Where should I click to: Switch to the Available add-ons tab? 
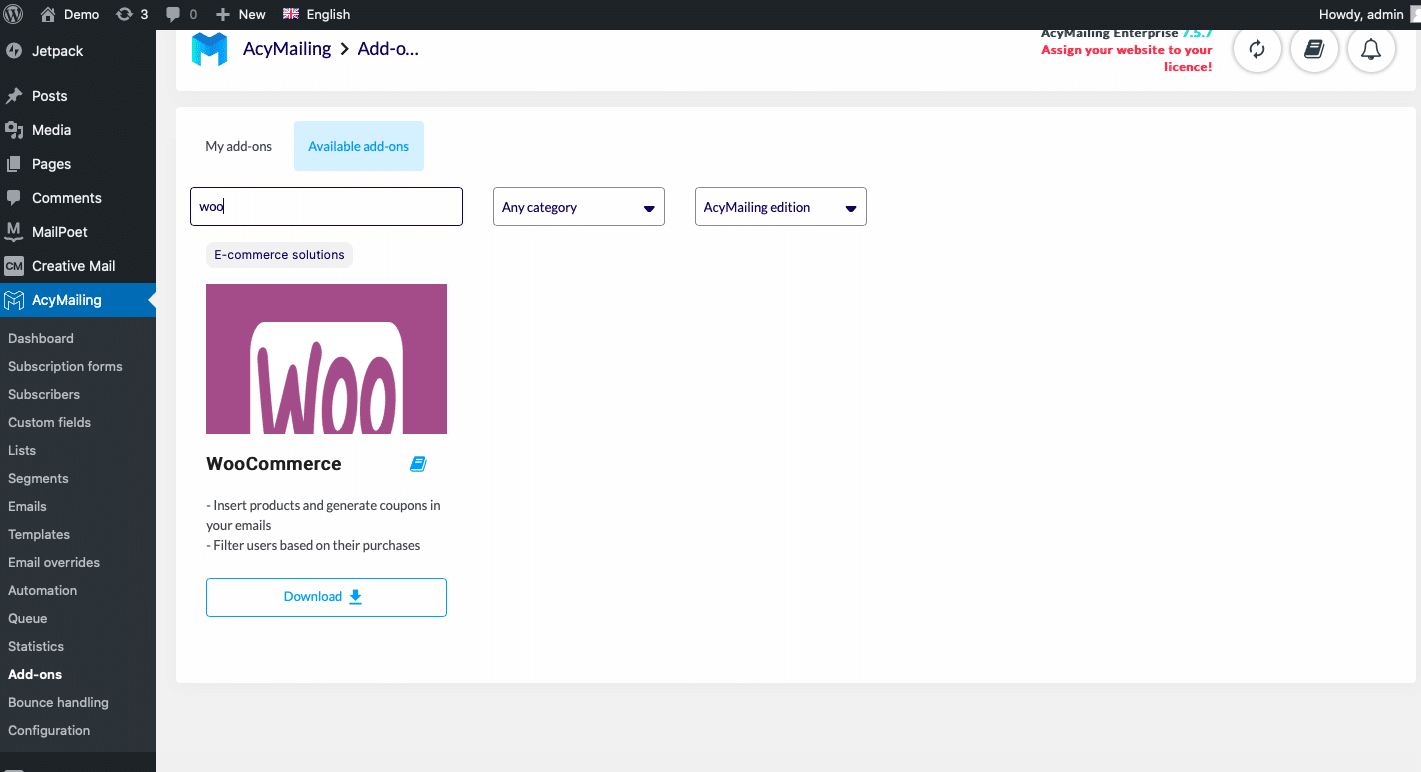359,146
